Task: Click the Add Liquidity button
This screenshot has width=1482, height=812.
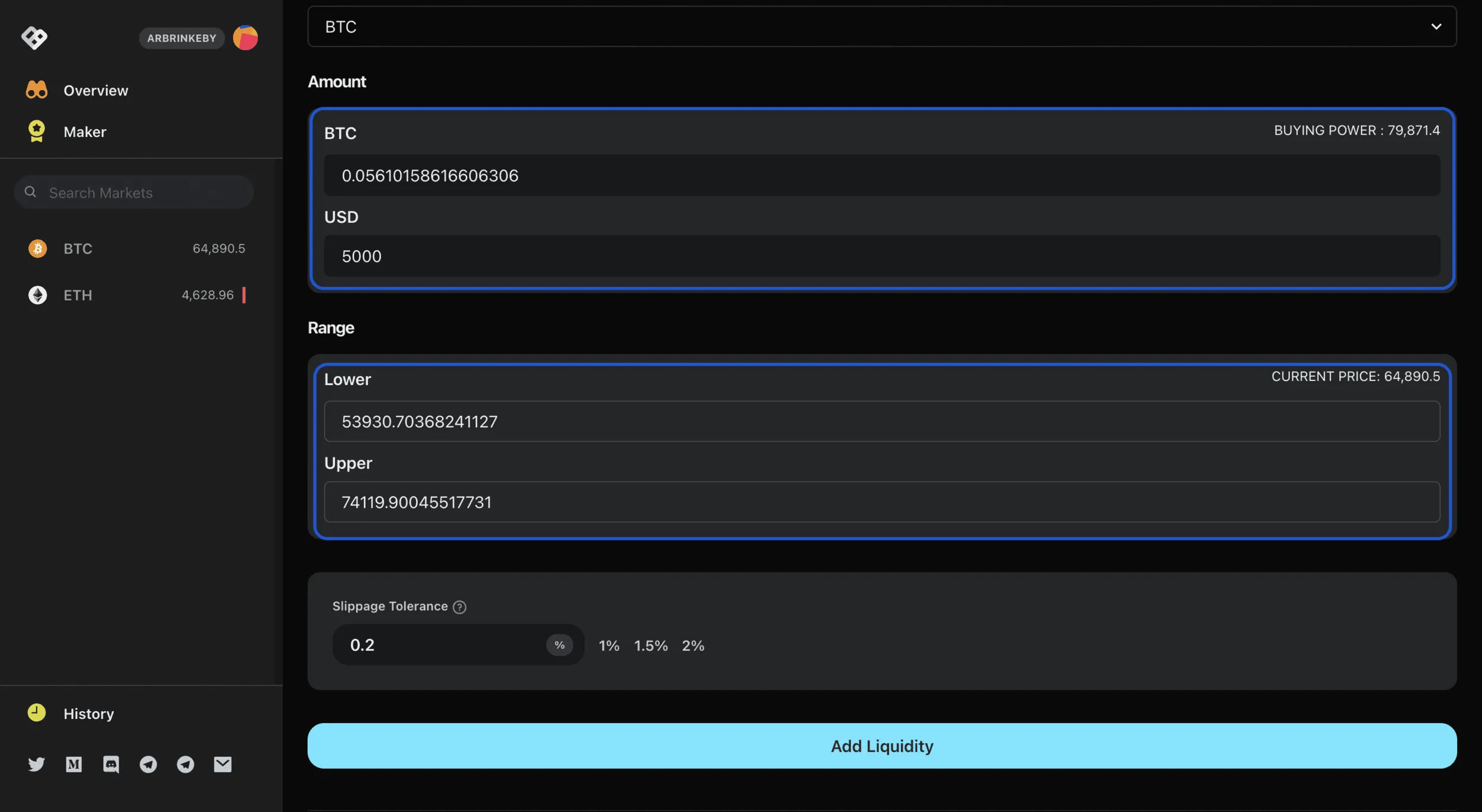Action: tap(882, 746)
